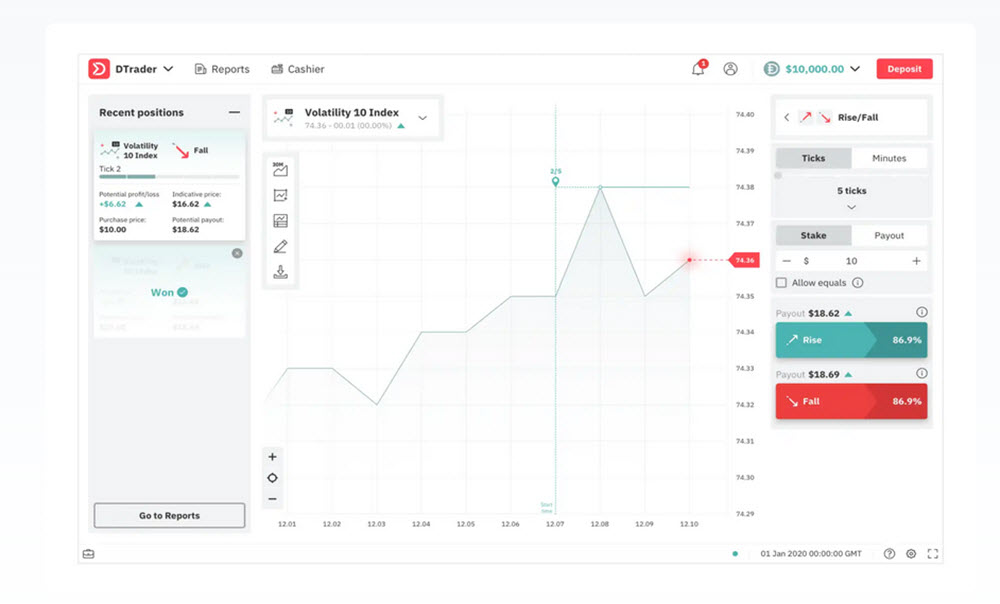Open account profile icon
Screen dimensions: 1000x604
(730, 69)
